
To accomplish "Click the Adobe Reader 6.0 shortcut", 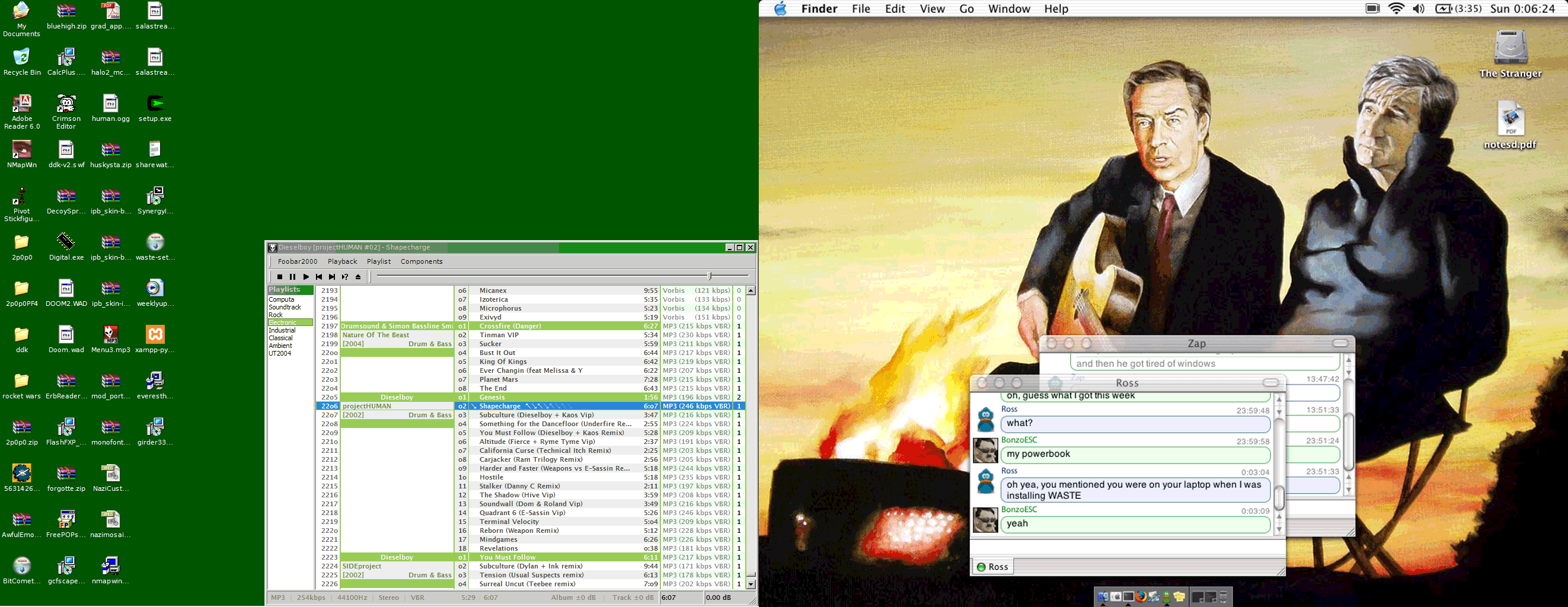I will (x=22, y=112).
